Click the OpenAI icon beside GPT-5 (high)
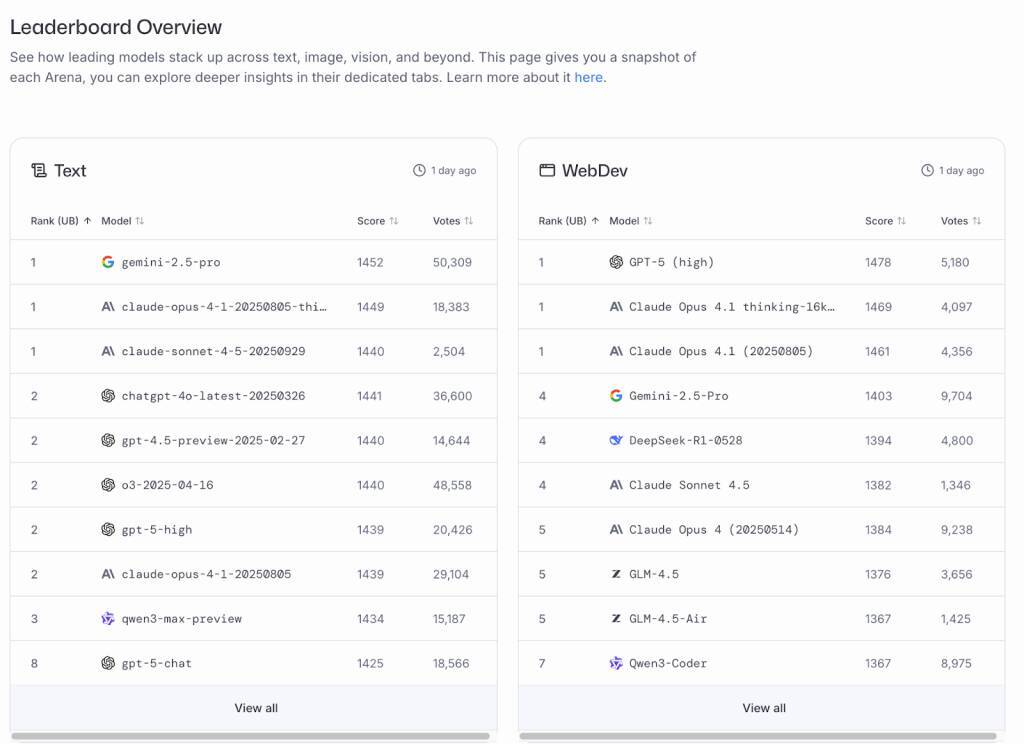Image resolution: width=1024 pixels, height=744 pixels. (616, 262)
